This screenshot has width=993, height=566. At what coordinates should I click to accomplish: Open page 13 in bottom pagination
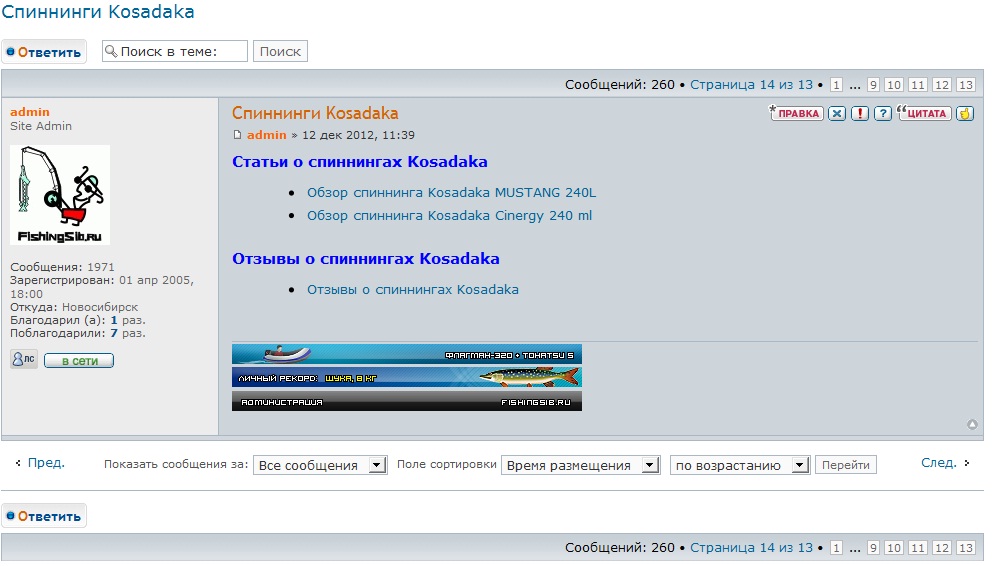(x=966, y=548)
